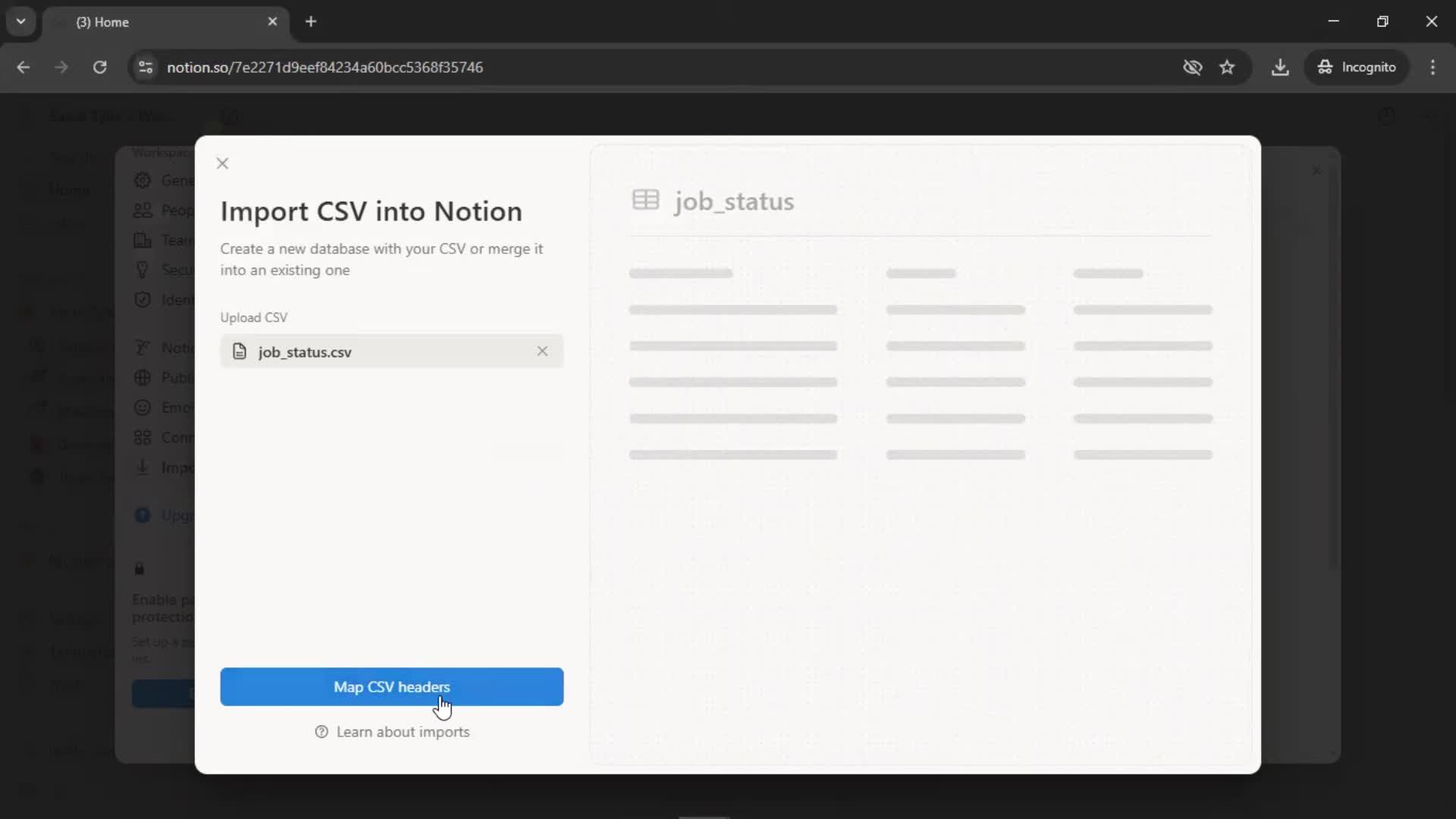Open the Chrome three-dot menu
The width and height of the screenshot is (1456, 819).
point(1432,67)
